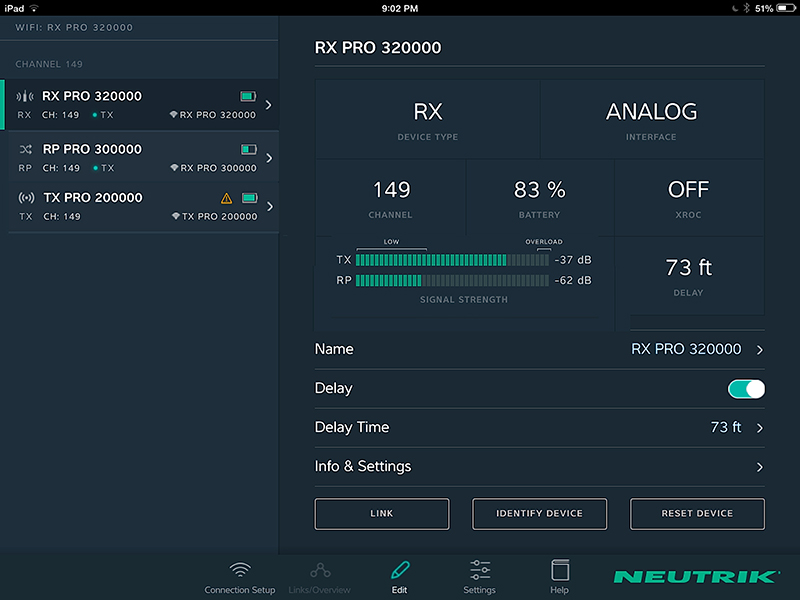Expand RX PRO 320000 list row chevron
Viewport: 800px width, 600px height.
point(269,105)
